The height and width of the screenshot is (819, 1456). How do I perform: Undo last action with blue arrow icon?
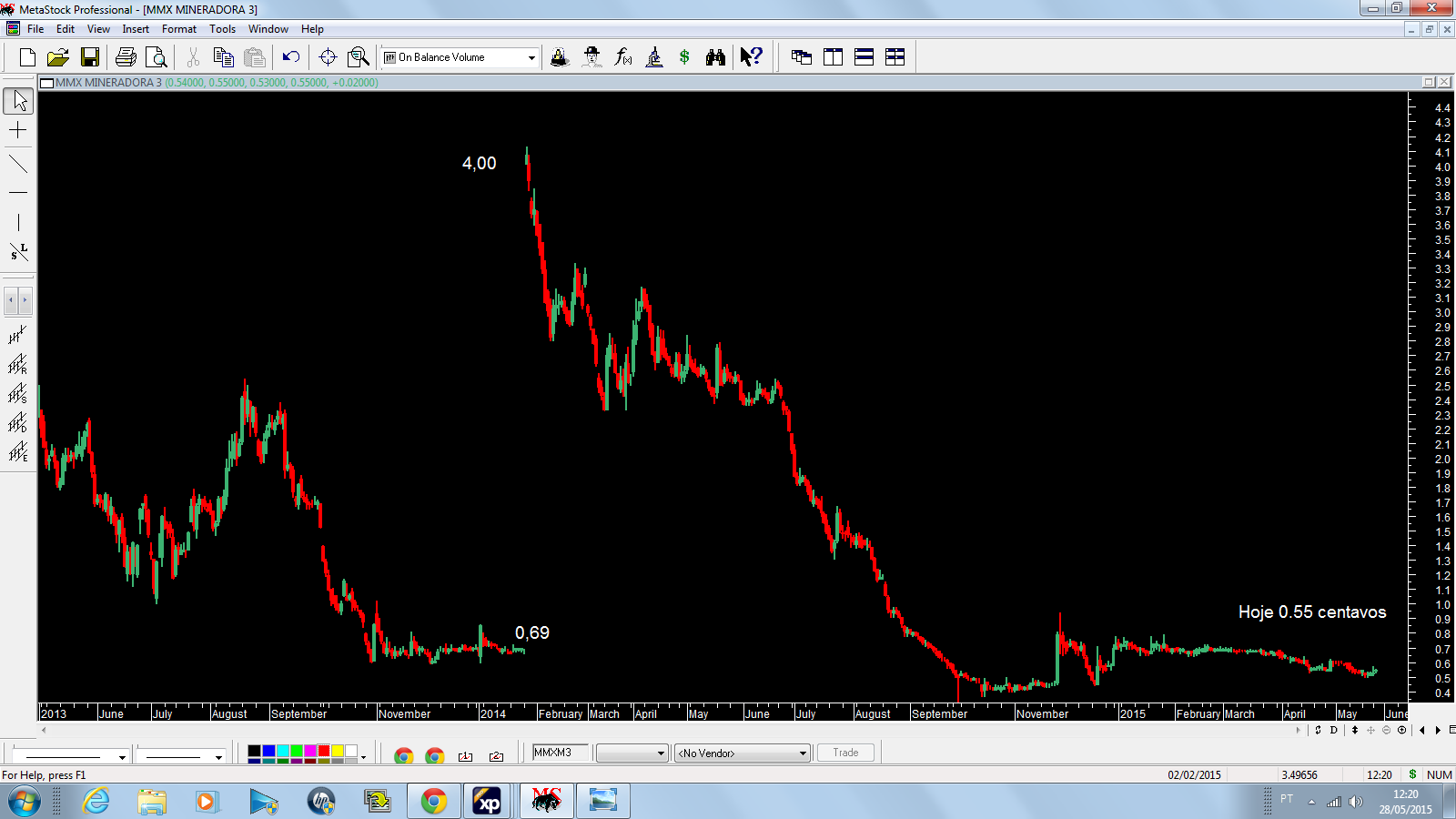pos(291,57)
